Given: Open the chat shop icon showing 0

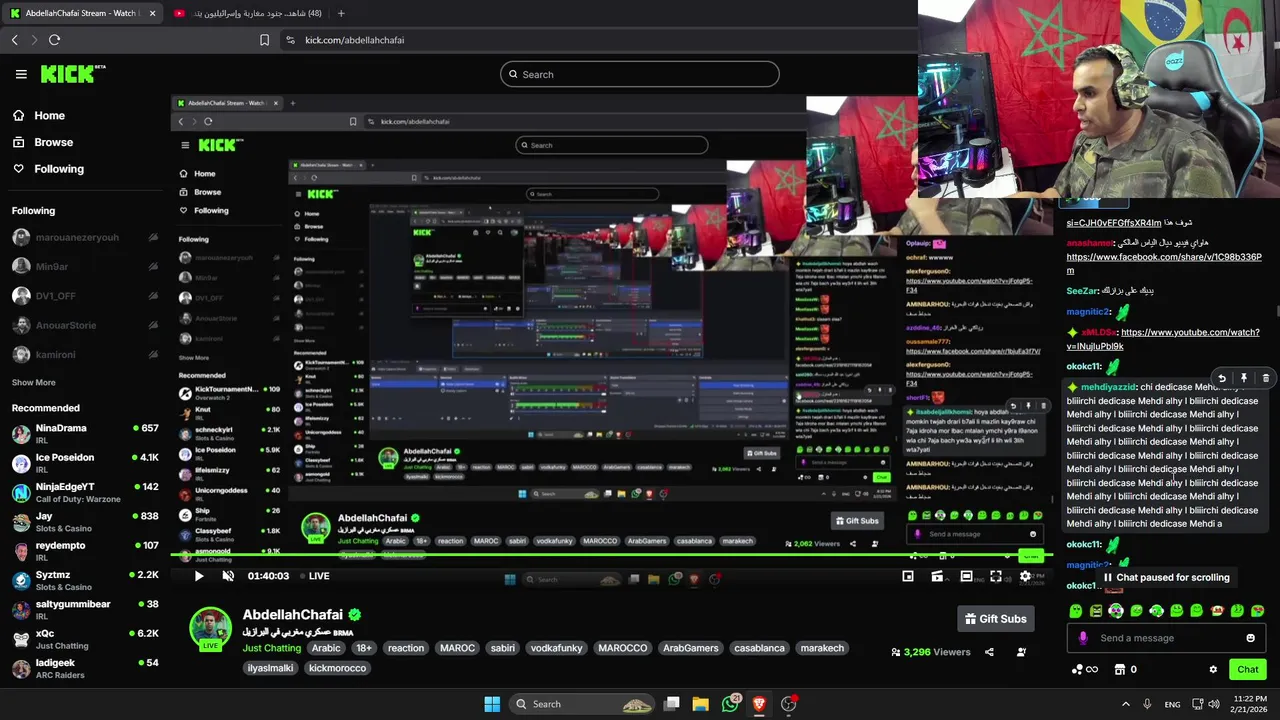Looking at the screenshot, I should click(x=1126, y=669).
